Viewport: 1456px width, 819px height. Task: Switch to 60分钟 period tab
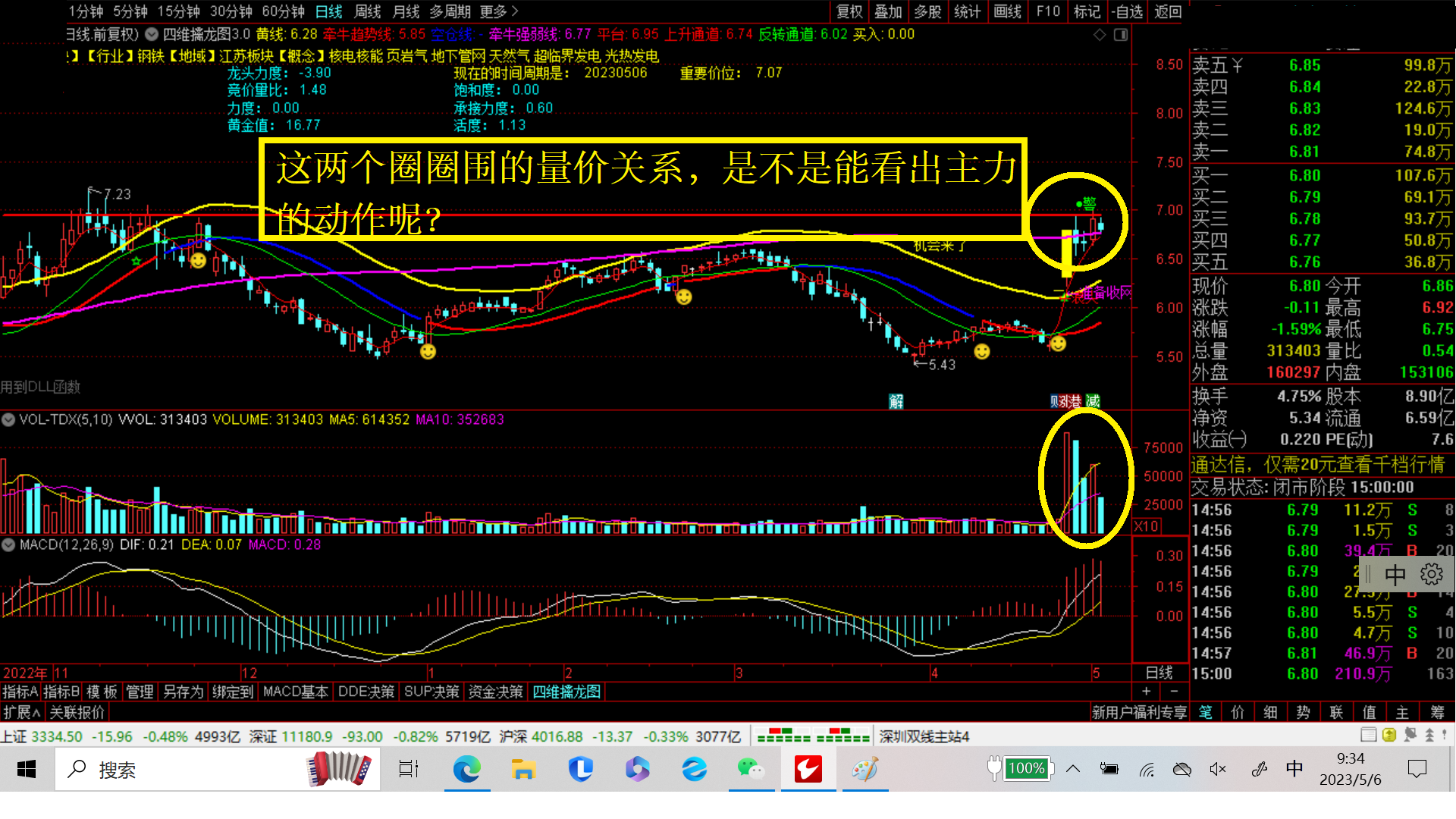pos(283,11)
